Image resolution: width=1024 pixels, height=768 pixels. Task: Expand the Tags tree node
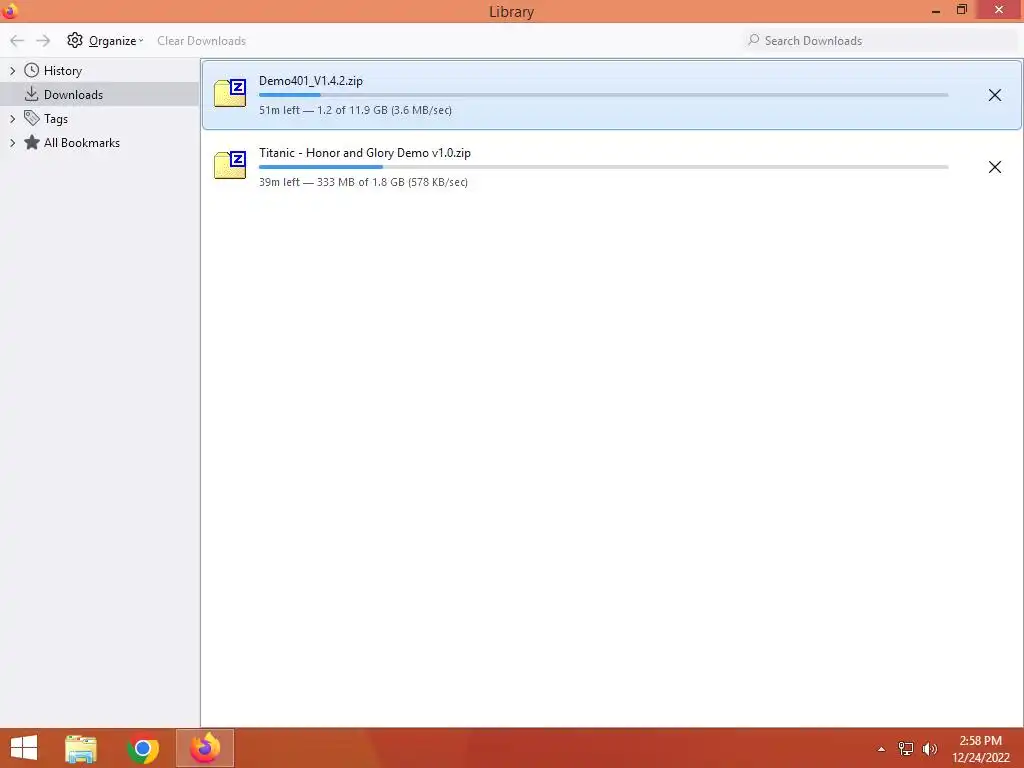tap(12, 119)
